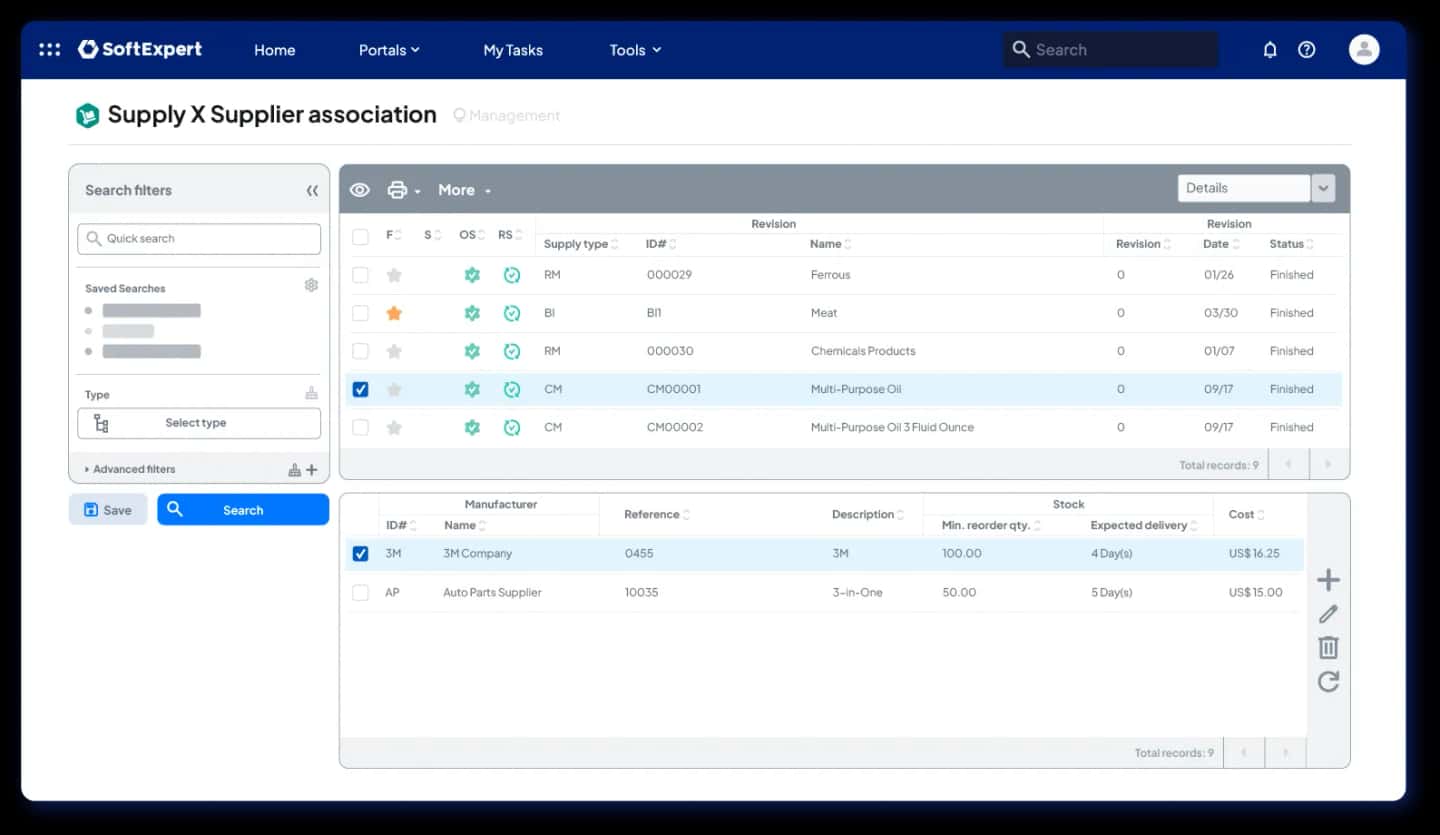Viewport: 1440px width, 835px height.
Task: Click the trash delete icon
Action: coord(1328,647)
